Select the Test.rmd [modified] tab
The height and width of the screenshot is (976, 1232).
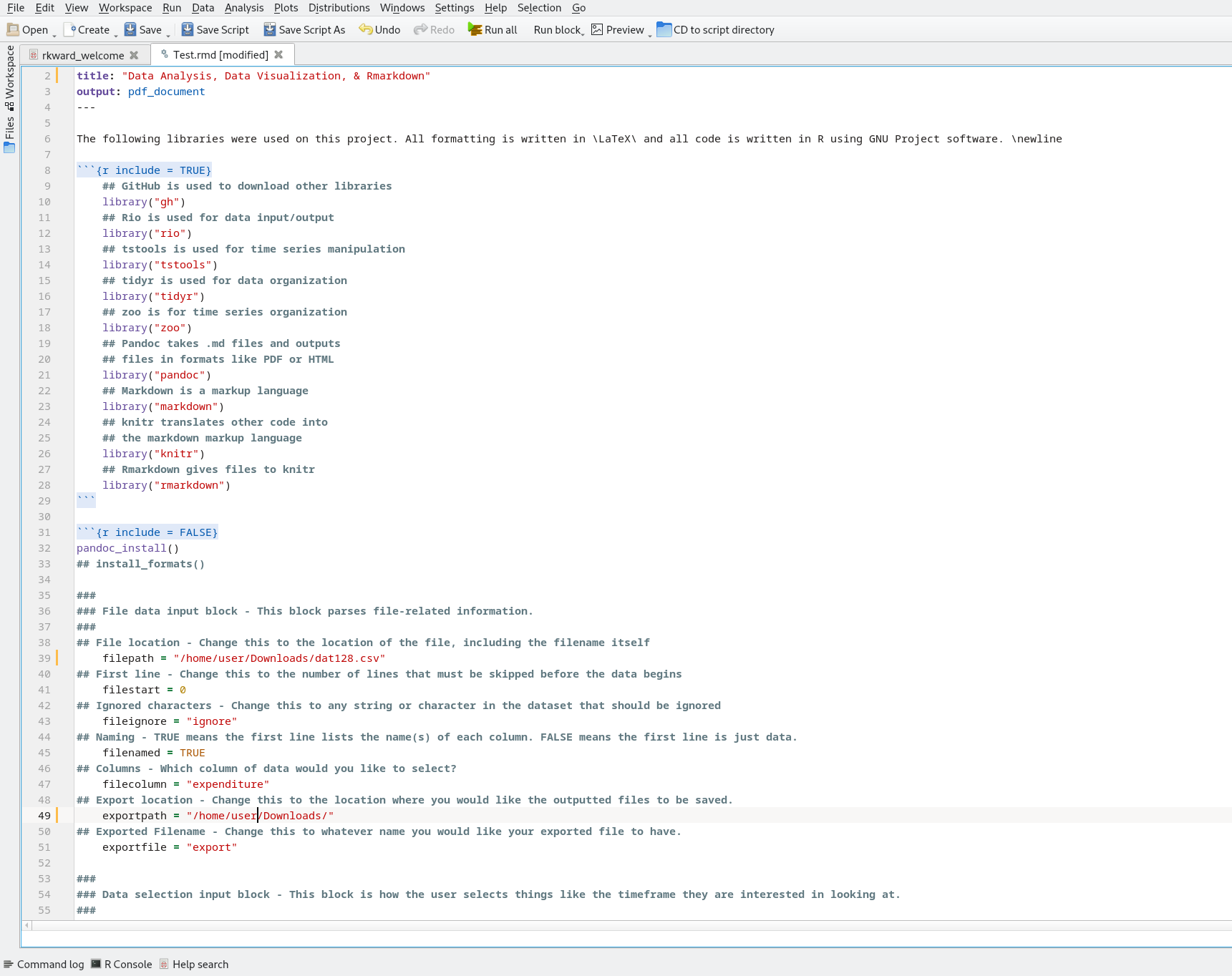[220, 54]
